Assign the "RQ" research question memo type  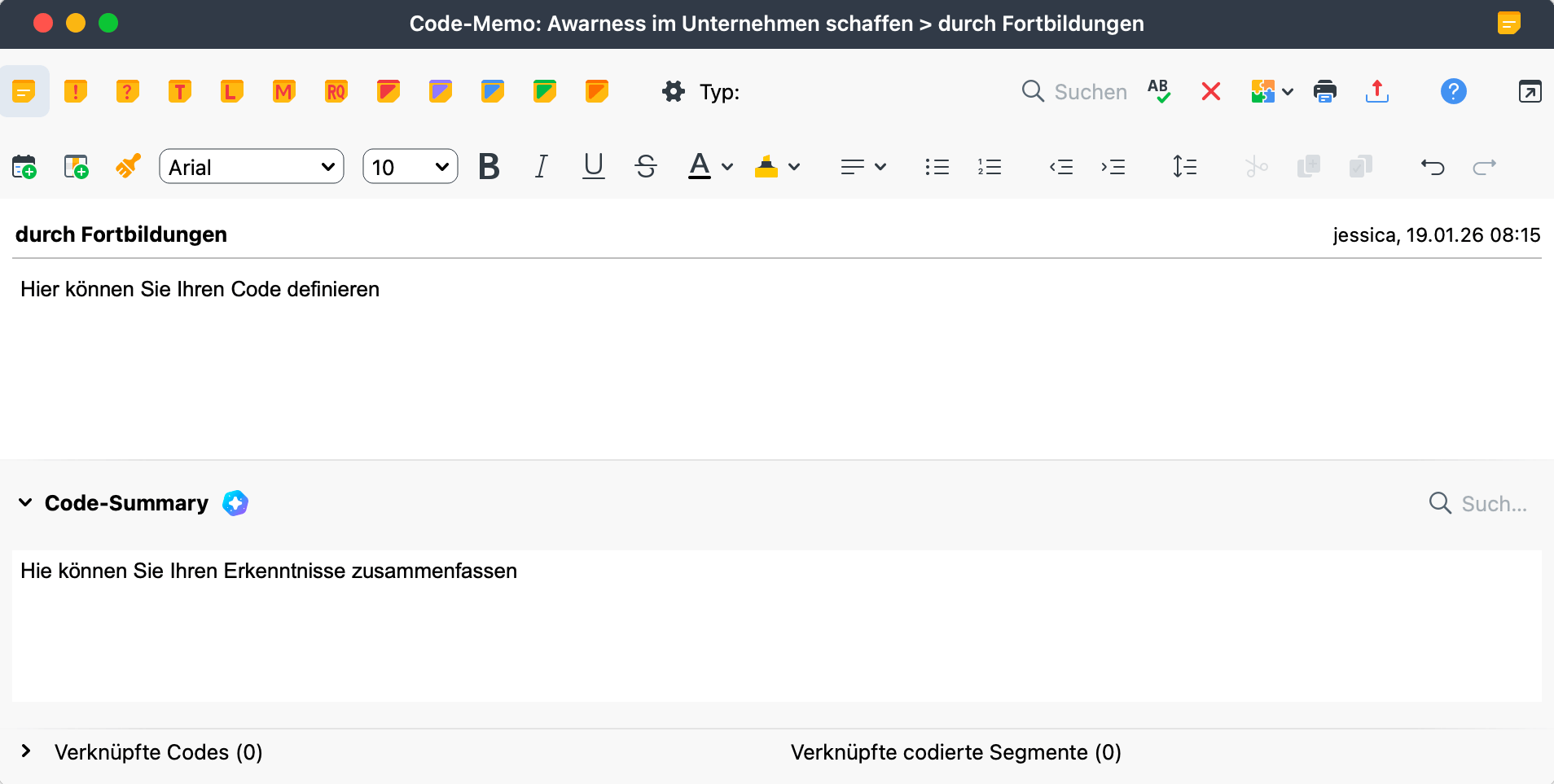[336, 91]
